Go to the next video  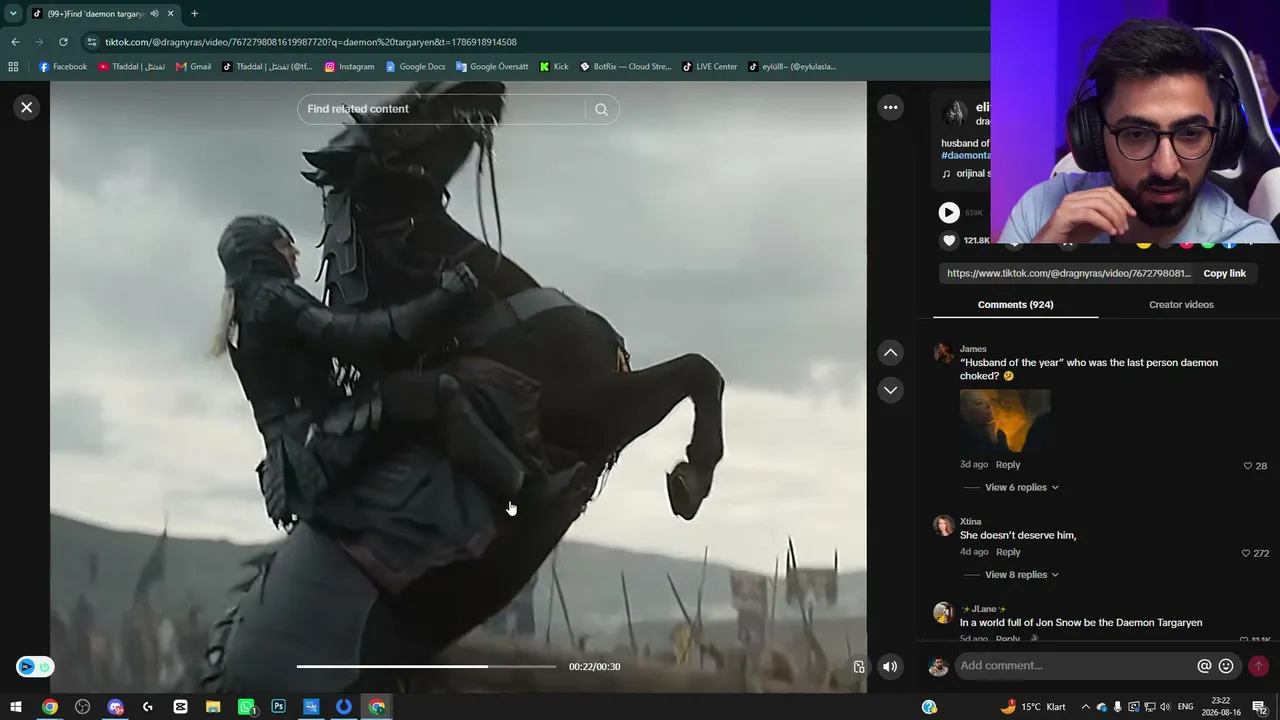pyautogui.click(x=890, y=390)
